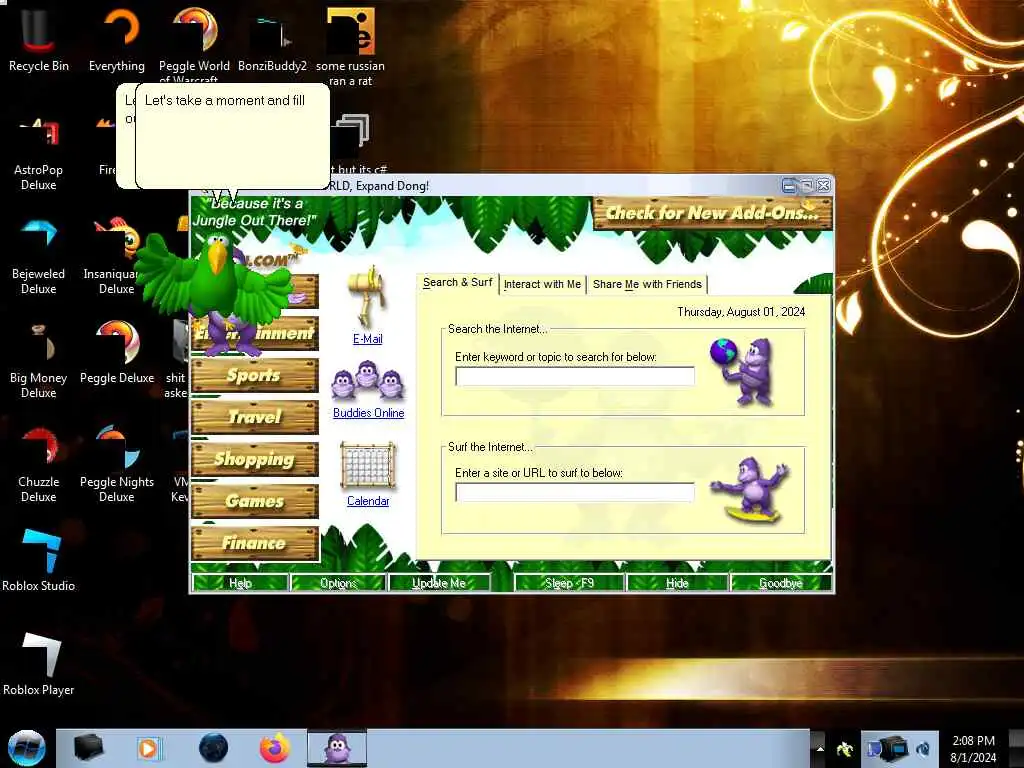Switch to the Search & Surf tab
1024x768 pixels.
(457, 283)
